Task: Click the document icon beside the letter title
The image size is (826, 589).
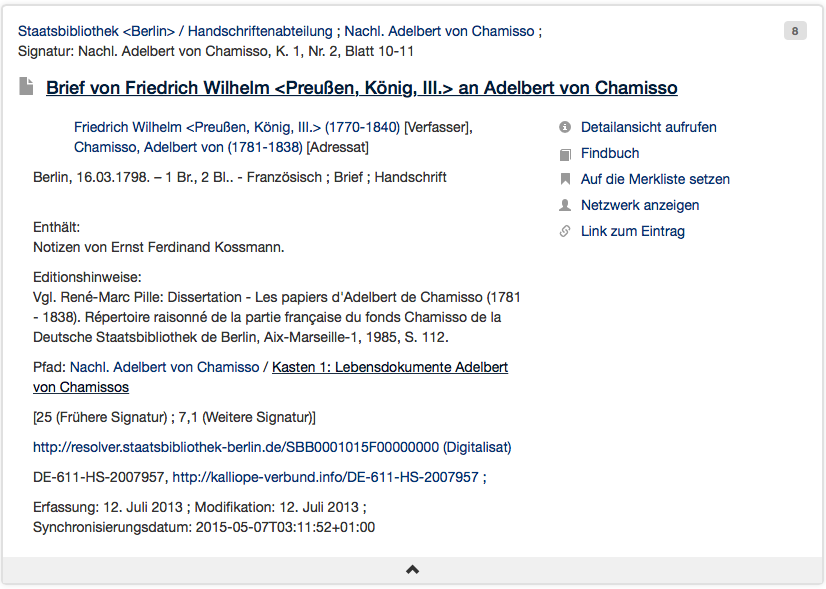Action: [x=26, y=87]
